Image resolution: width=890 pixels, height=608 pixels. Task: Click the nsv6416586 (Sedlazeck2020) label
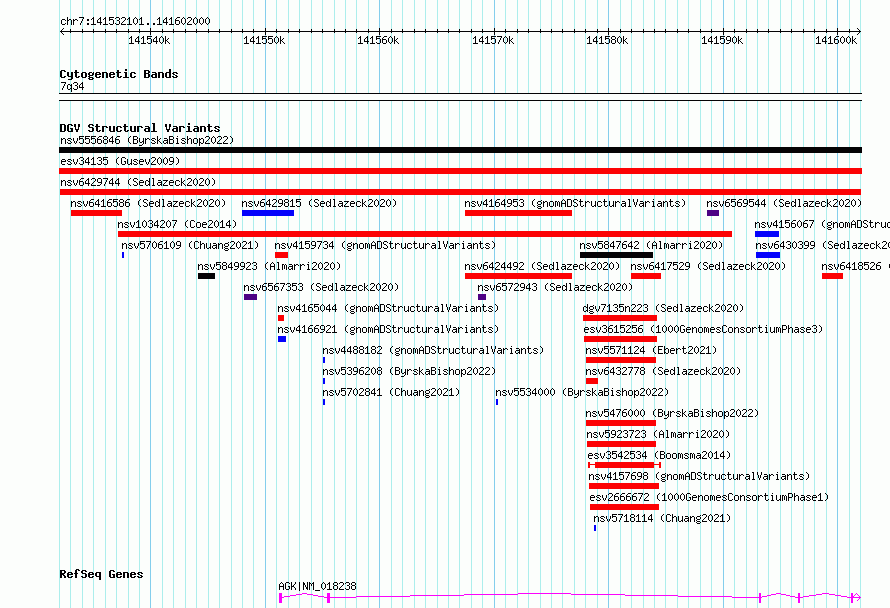pos(148,203)
